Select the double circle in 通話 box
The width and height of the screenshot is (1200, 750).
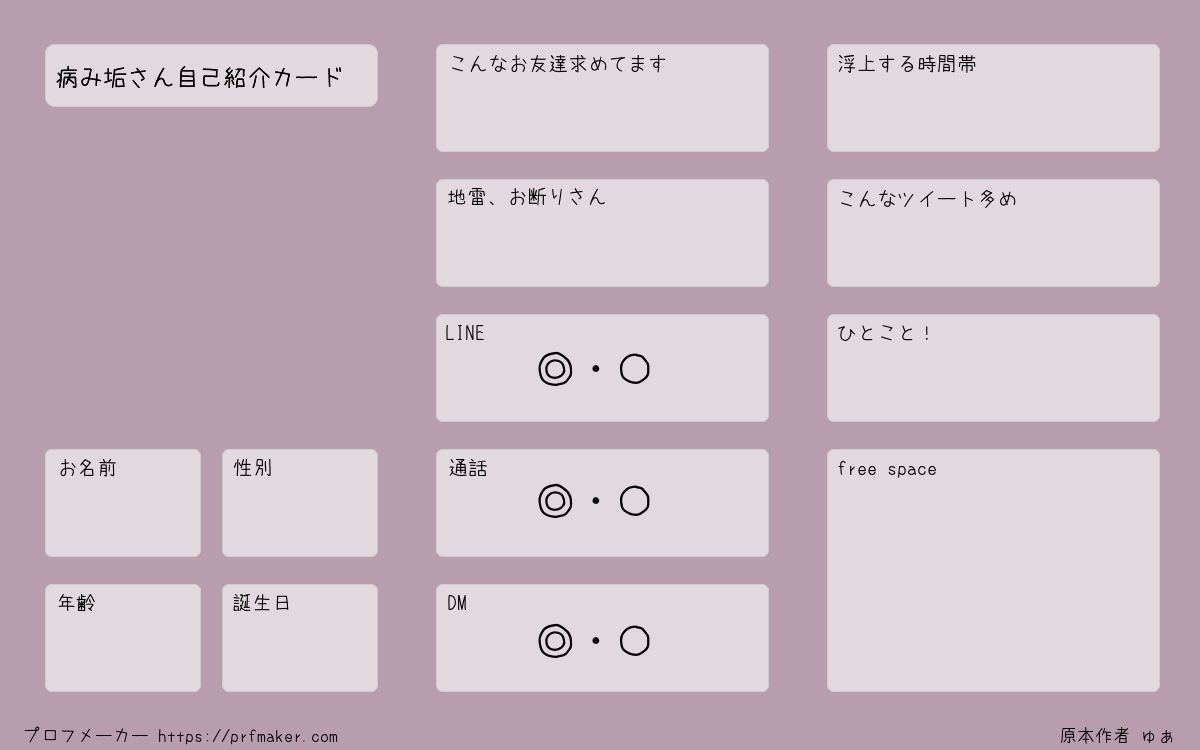[555, 501]
